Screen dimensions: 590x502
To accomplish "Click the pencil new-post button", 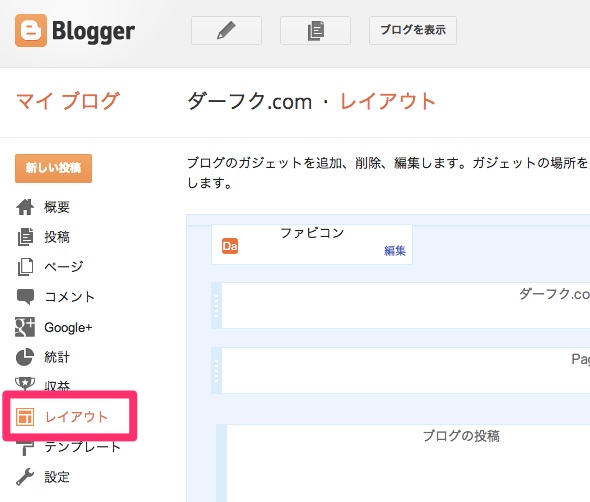I will pos(226,30).
